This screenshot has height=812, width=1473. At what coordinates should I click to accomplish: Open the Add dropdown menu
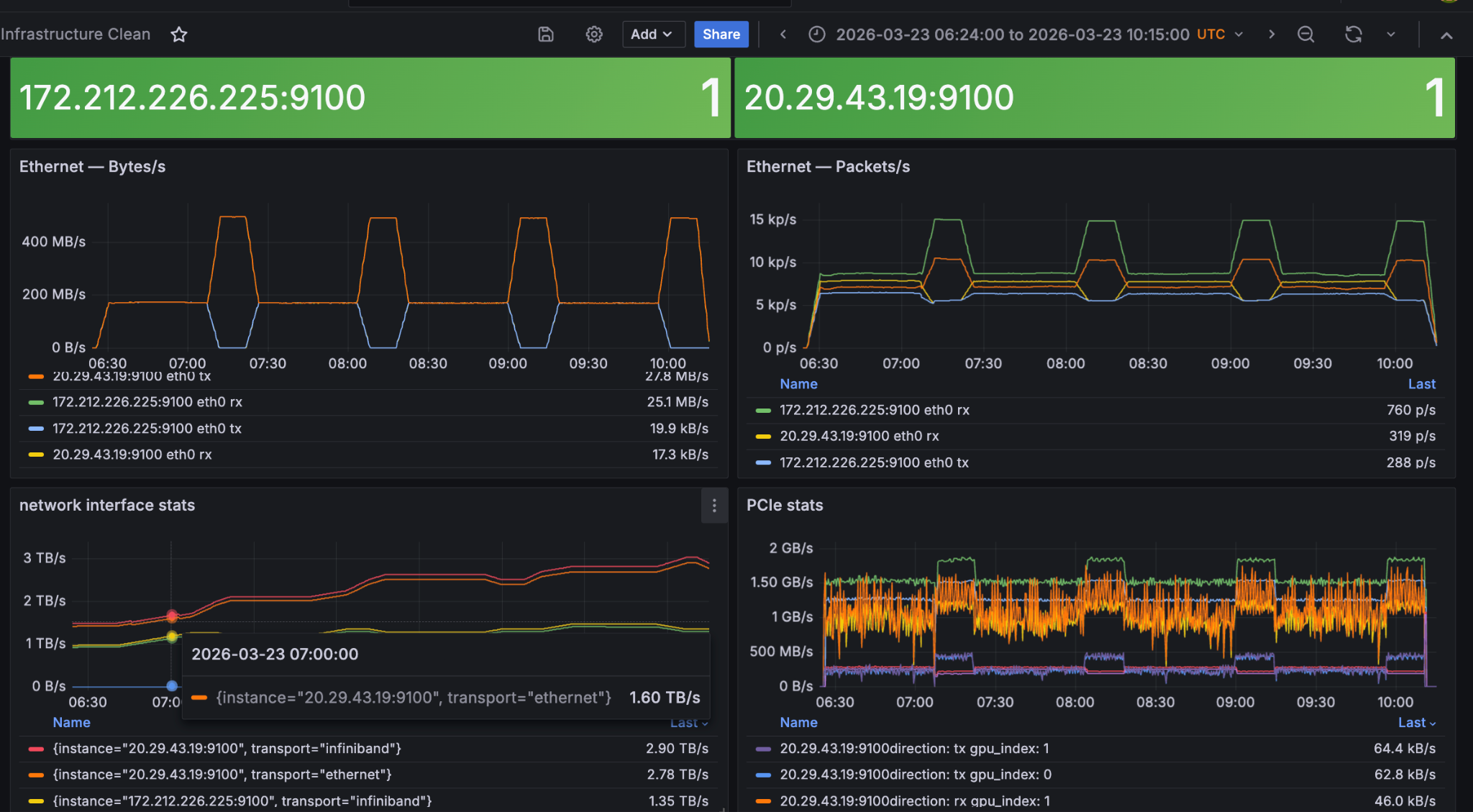click(652, 35)
